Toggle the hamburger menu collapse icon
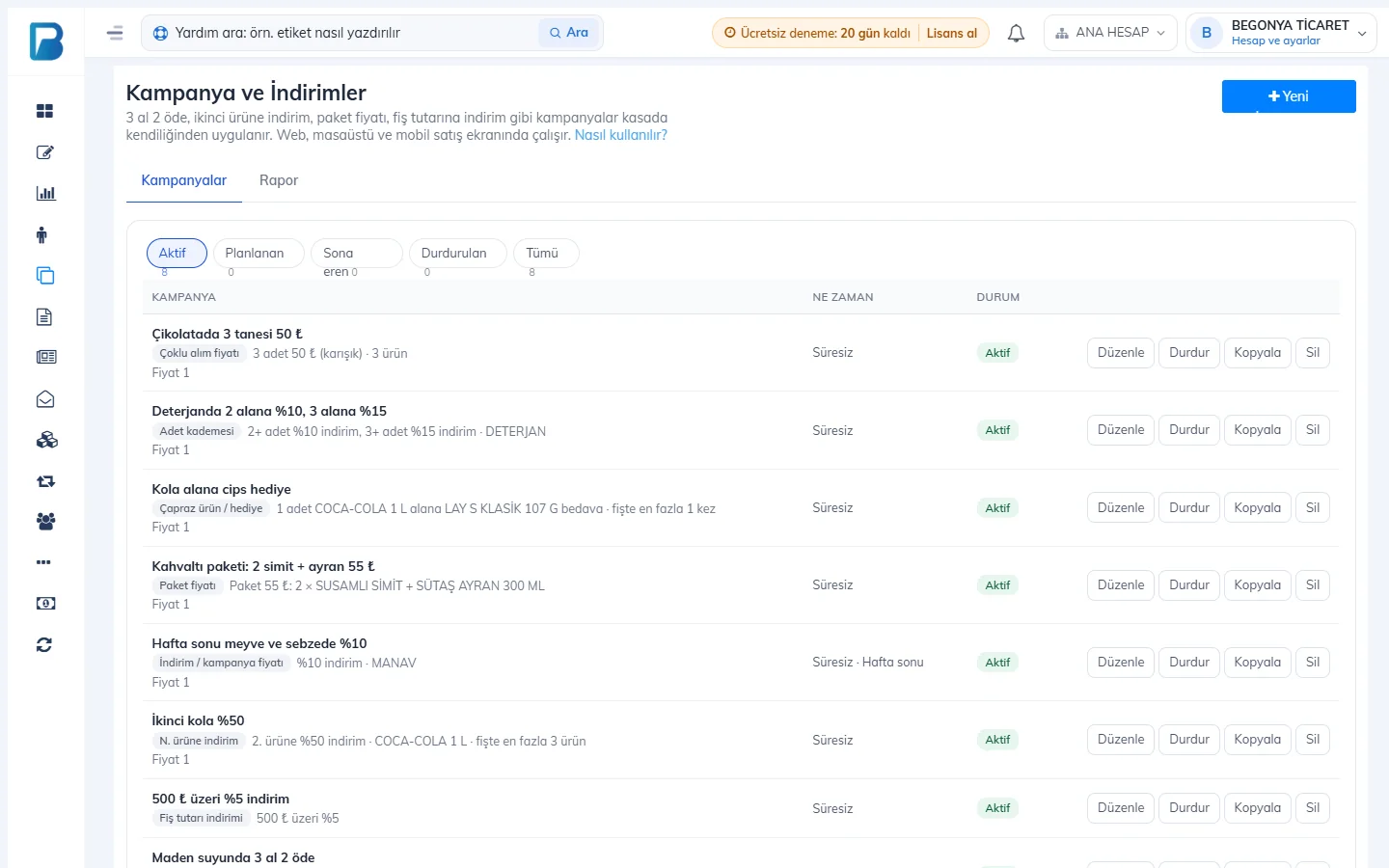This screenshot has height=868, width=1389. (x=115, y=33)
